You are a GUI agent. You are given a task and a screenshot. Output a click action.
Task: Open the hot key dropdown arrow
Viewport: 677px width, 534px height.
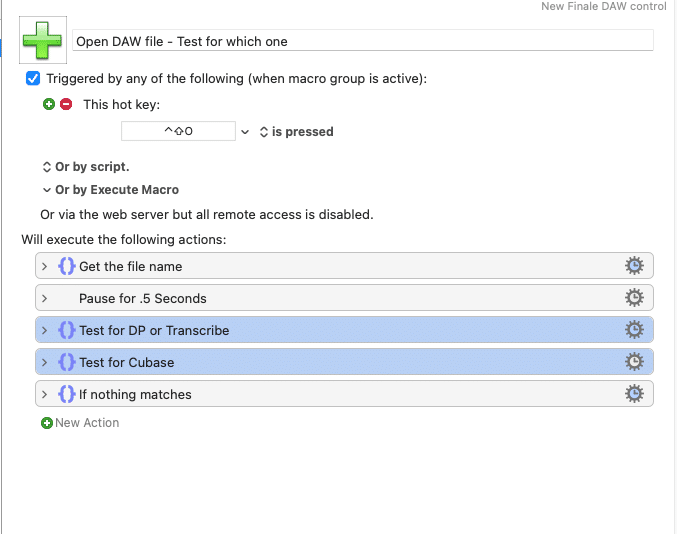click(245, 131)
